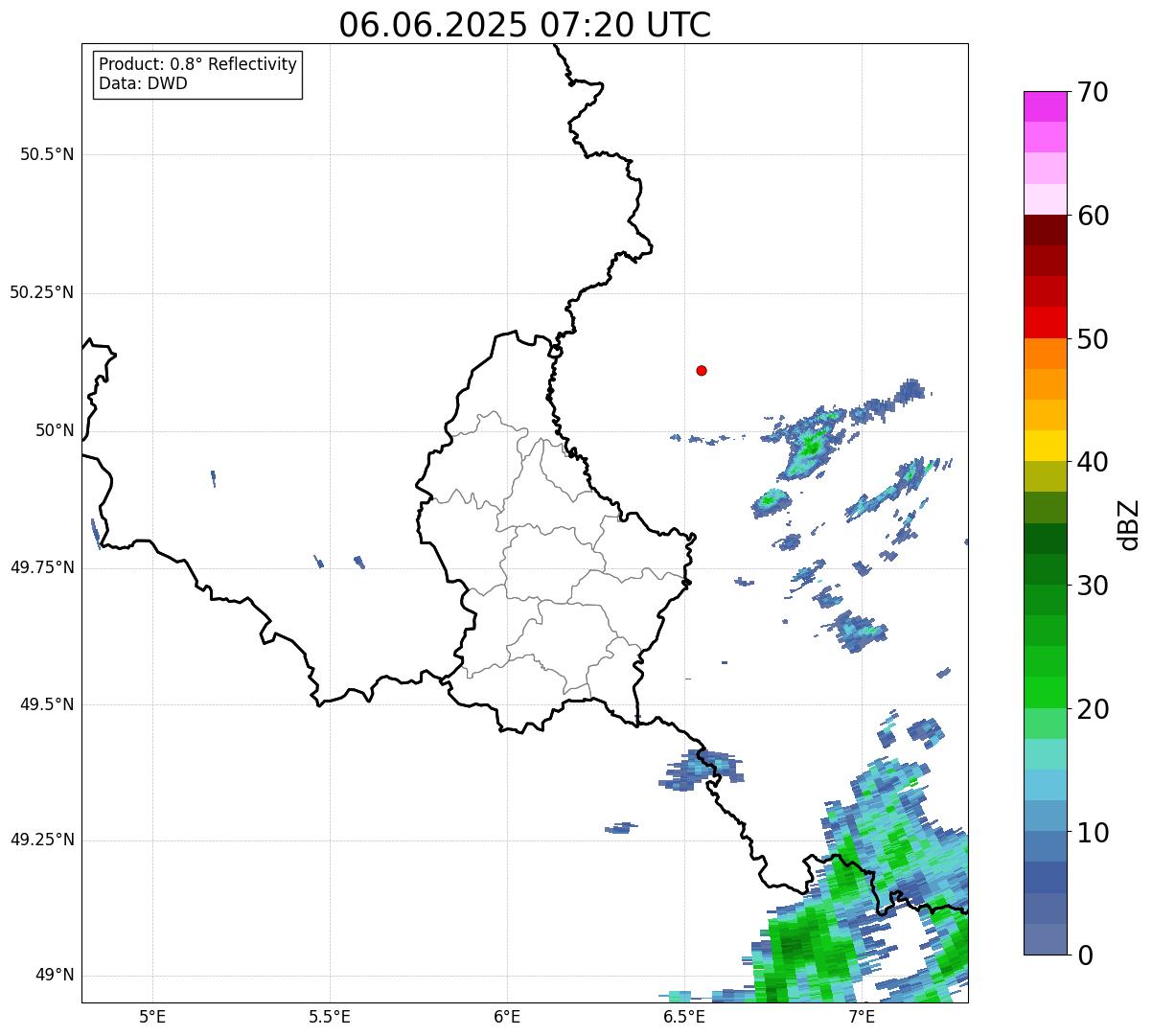Pick the orange swatch just above 50

pyautogui.click(x=1046, y=354)
